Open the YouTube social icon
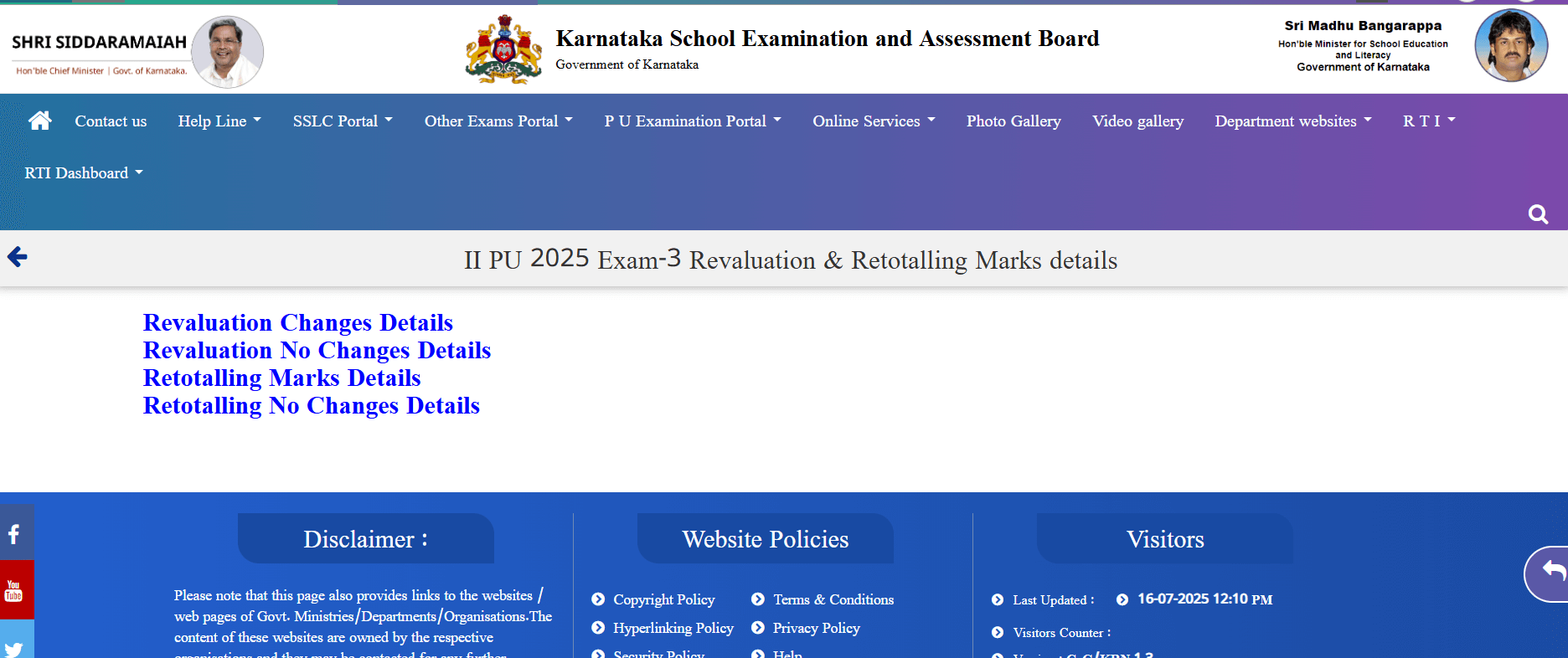Screen dimensions: 1568x658 17,590
